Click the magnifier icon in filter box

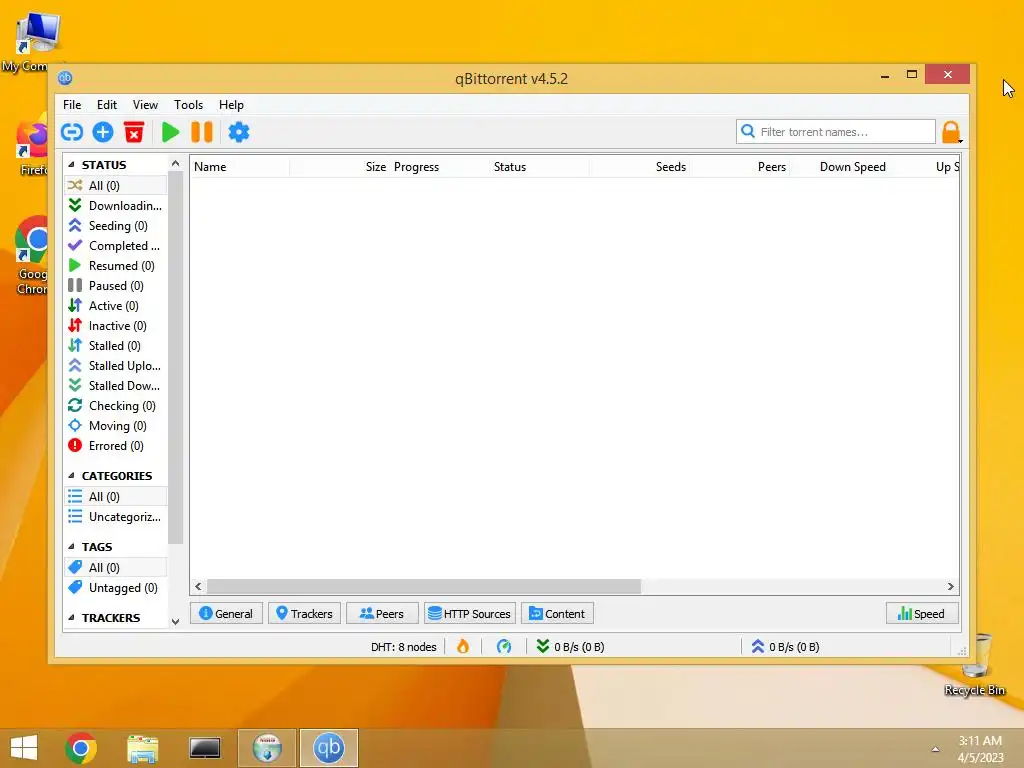pyautogui.click(x=748, y=131)
